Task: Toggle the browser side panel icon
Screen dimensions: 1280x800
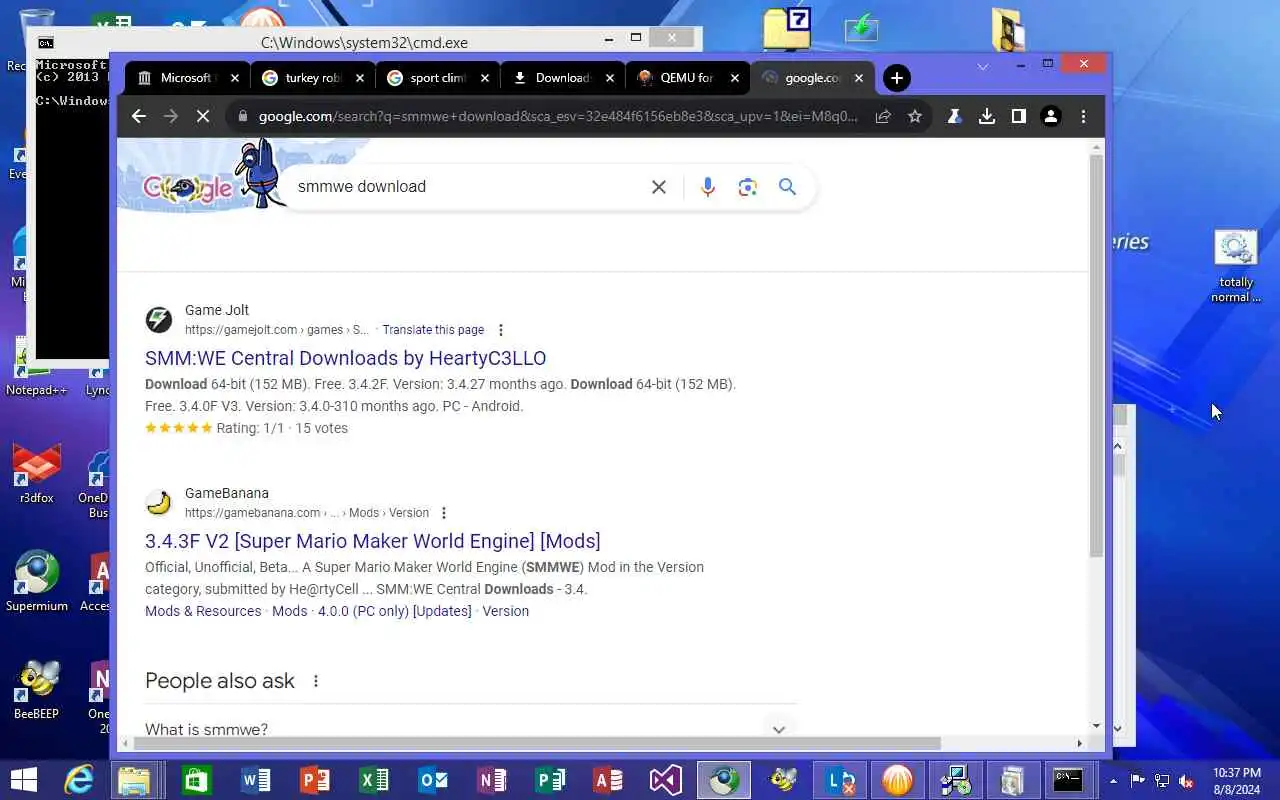Action: point(1018,116)
